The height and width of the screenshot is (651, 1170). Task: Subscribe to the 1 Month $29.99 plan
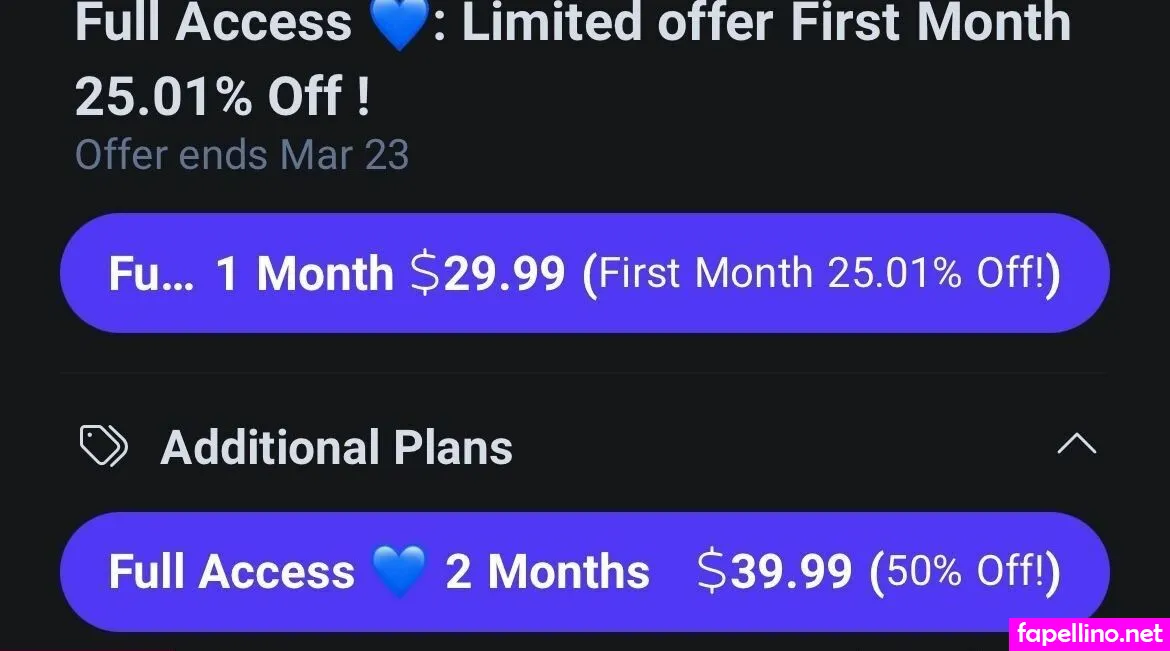[585, 273]
